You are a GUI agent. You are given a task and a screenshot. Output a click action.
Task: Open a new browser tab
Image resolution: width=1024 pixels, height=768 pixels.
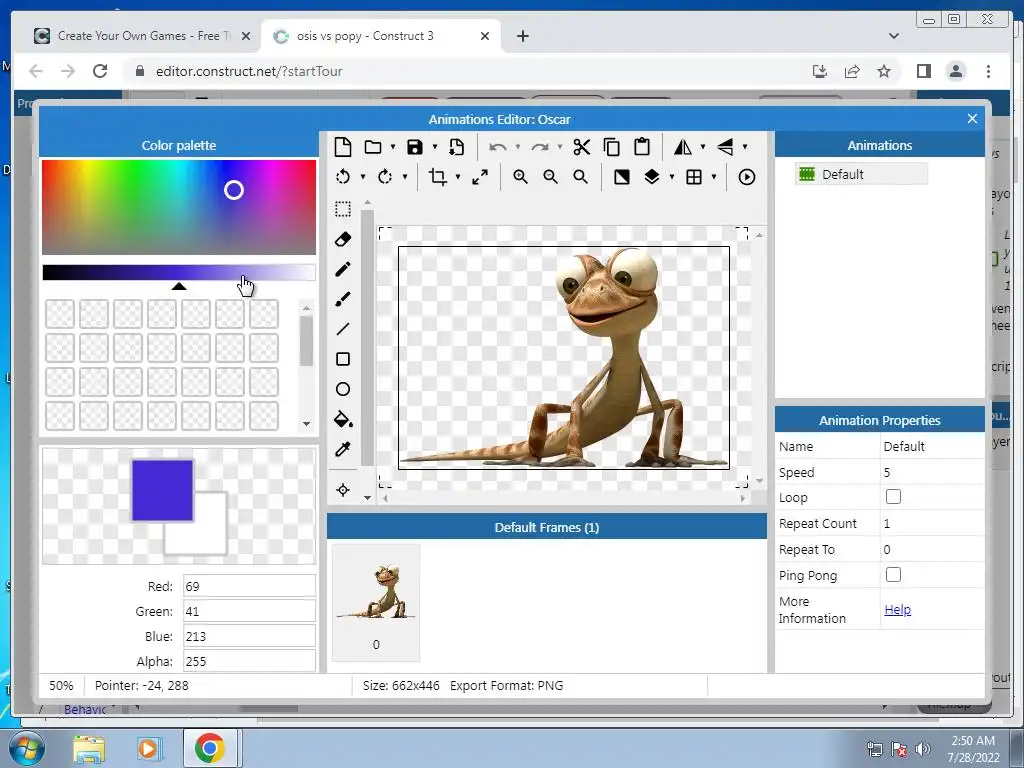pyautogui.click(x=522, y=36)
